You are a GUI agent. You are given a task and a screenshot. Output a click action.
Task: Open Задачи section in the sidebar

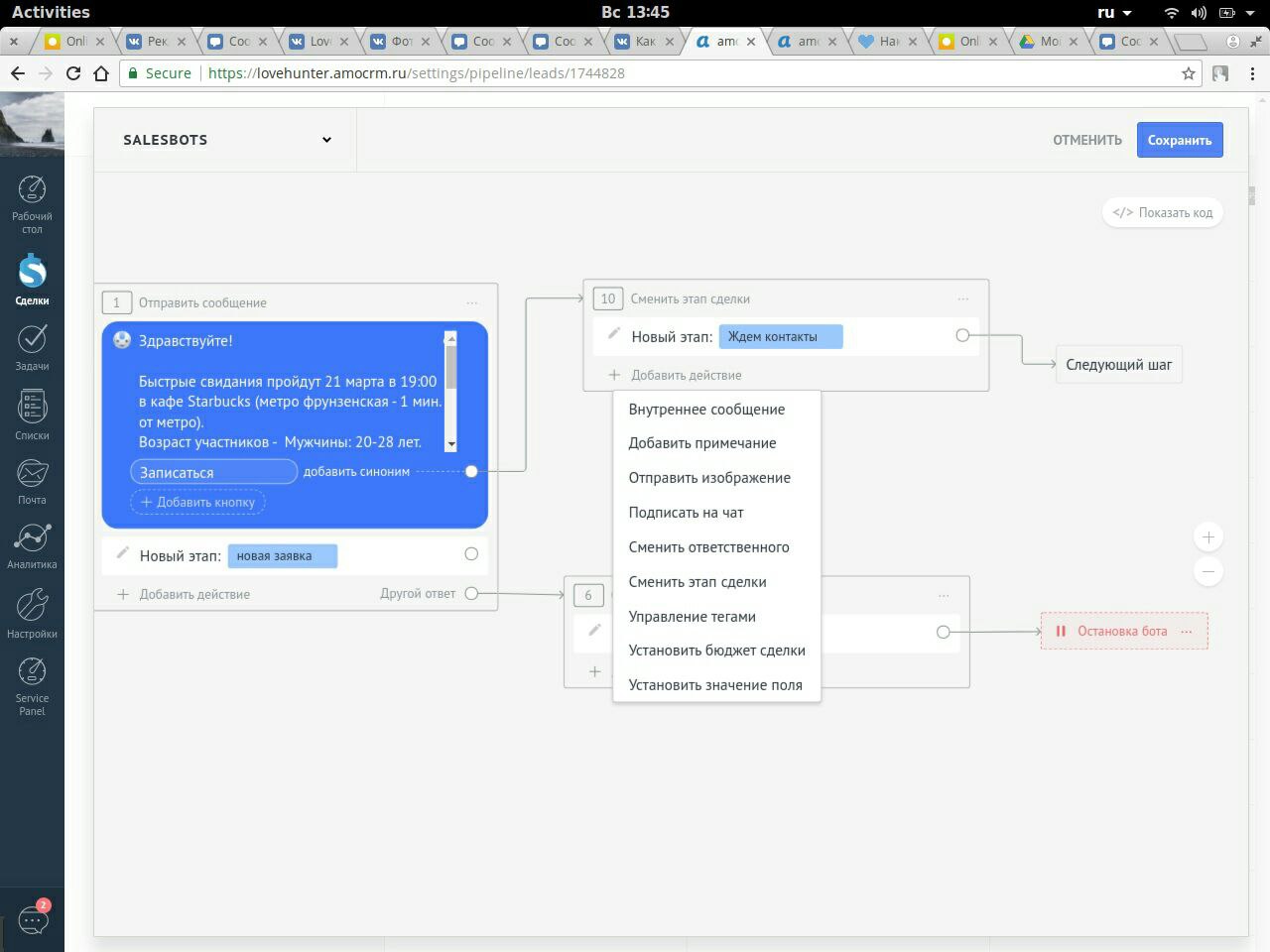pyautogui.click(x=32, y=347)
